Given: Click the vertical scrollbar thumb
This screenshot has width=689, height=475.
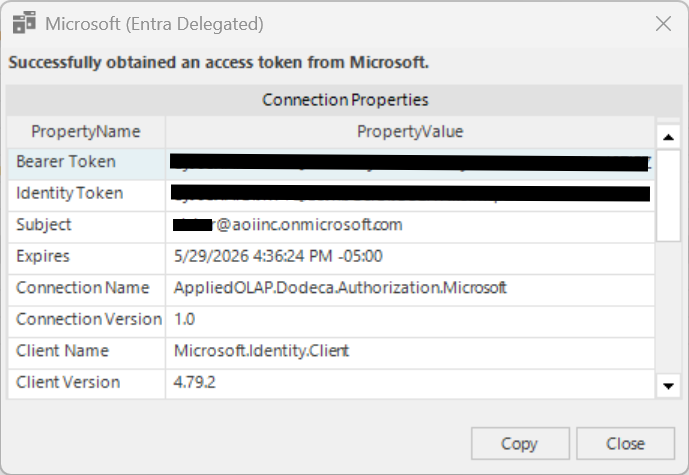Looking at the screenshot, I should click(x=668, y=195).
